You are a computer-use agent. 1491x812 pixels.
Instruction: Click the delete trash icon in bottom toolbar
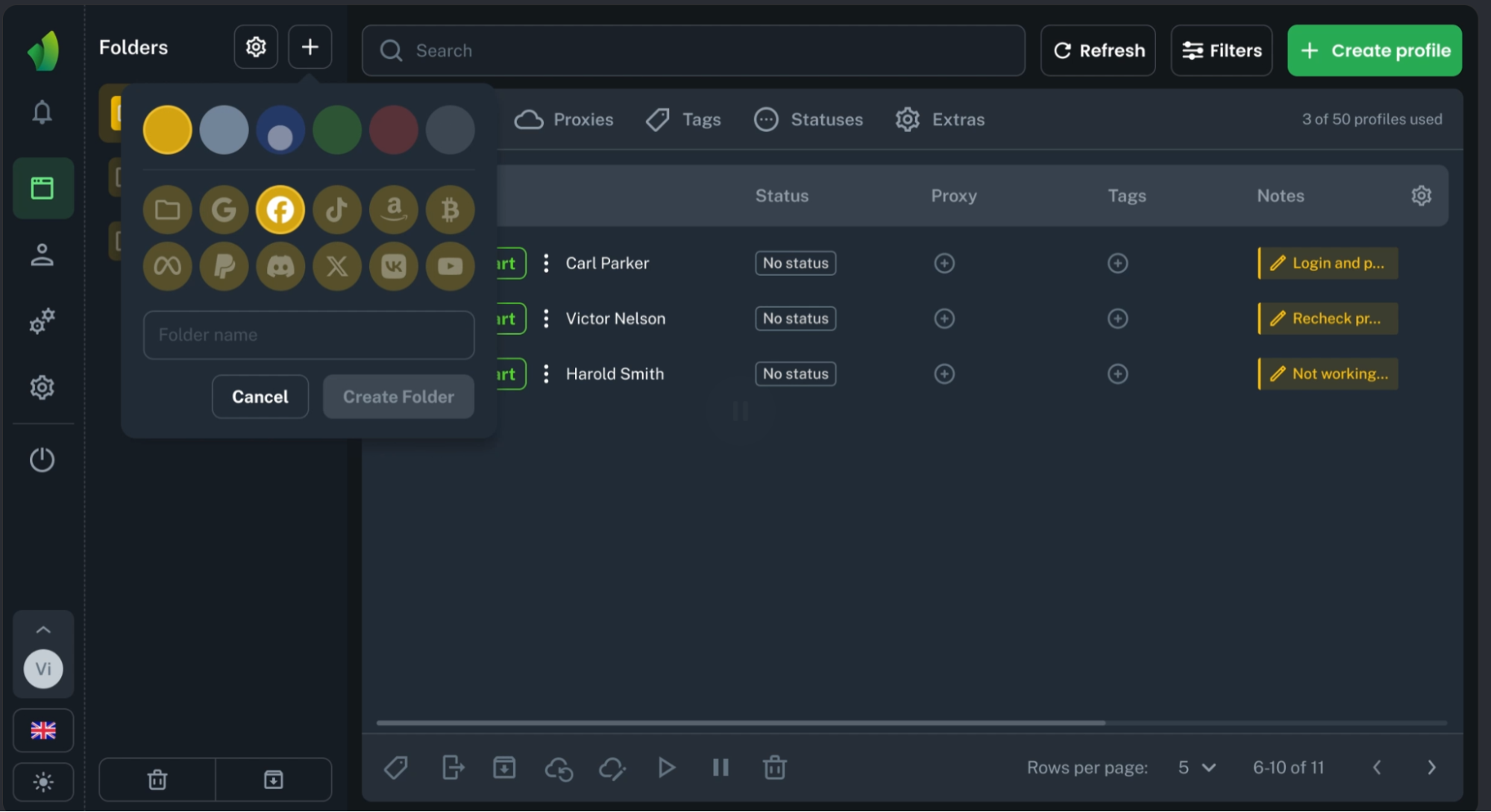point(774,767)
